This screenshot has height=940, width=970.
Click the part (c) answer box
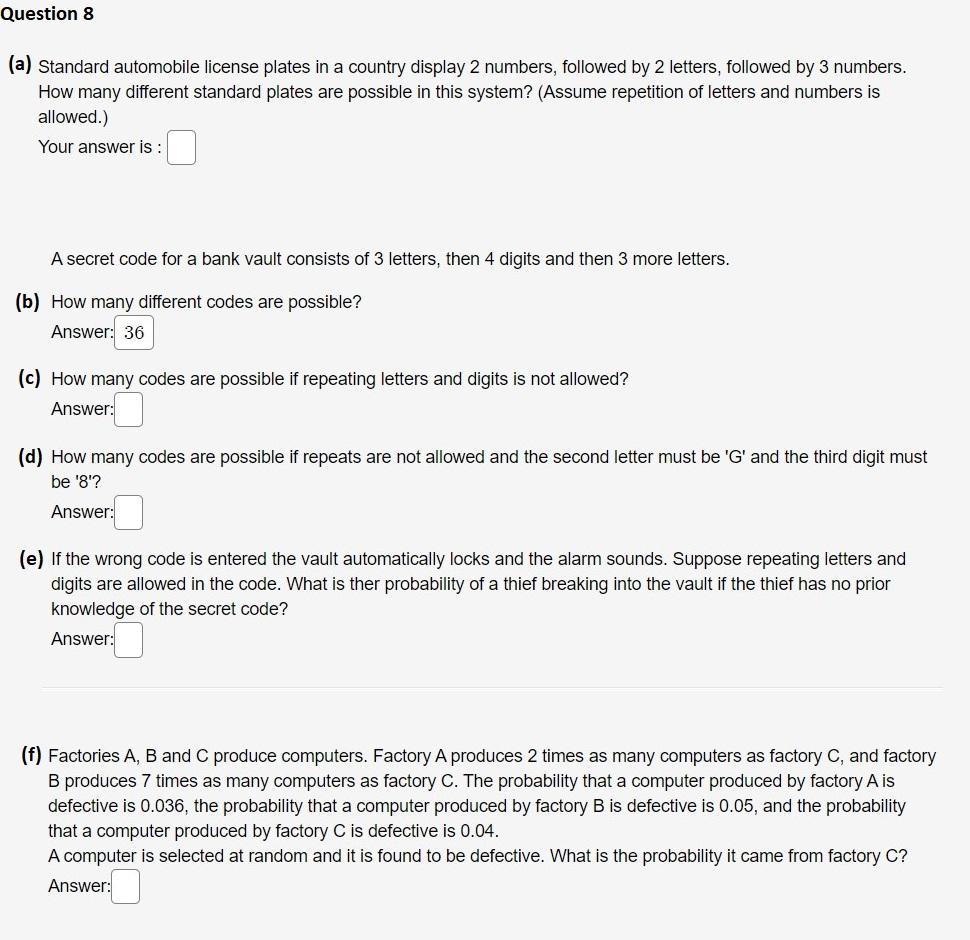(x=128, y=409)
